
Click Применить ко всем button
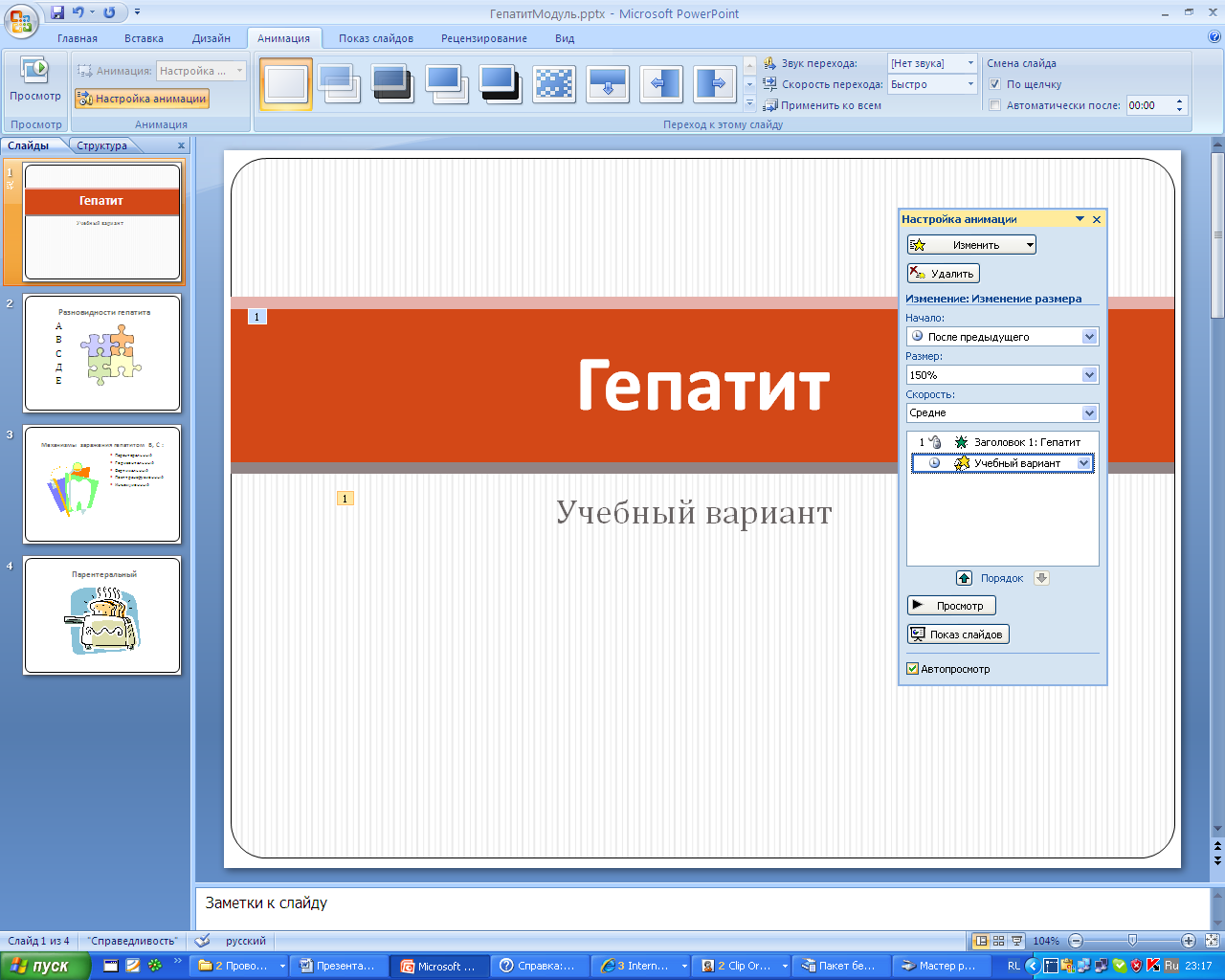[821, 105]
